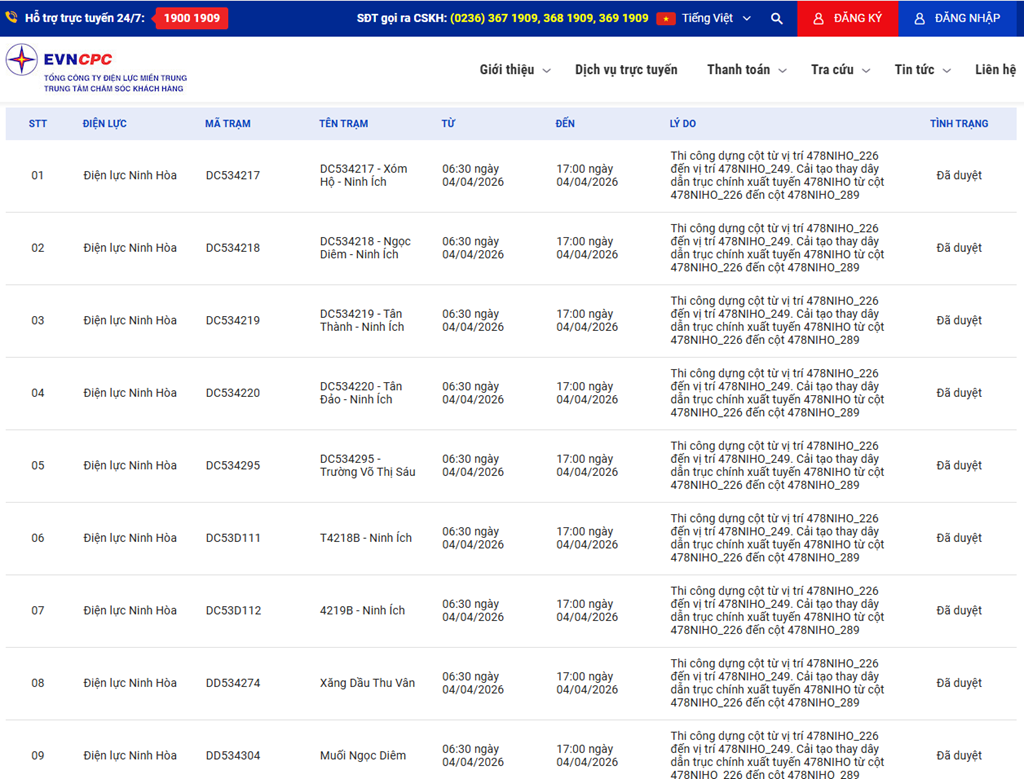This screenshot has width=1024, height=779.
Task: Select the Xăng Dầu Thu Vân station row
Action: [367, 683]
